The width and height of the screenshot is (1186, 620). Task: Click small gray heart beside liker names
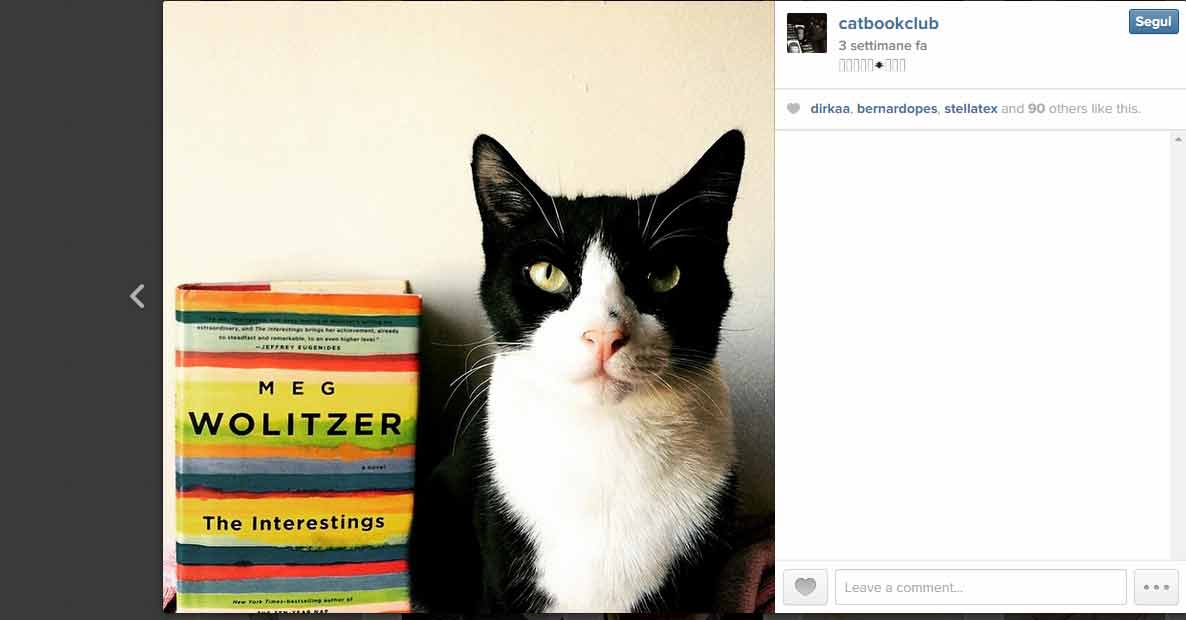pyautogui.click(x=793, y=109)
